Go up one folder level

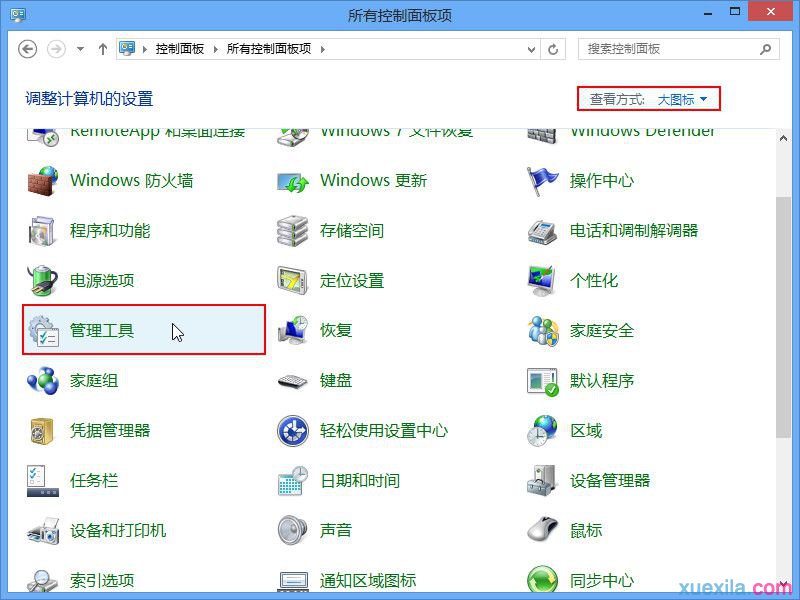point(103,49)
